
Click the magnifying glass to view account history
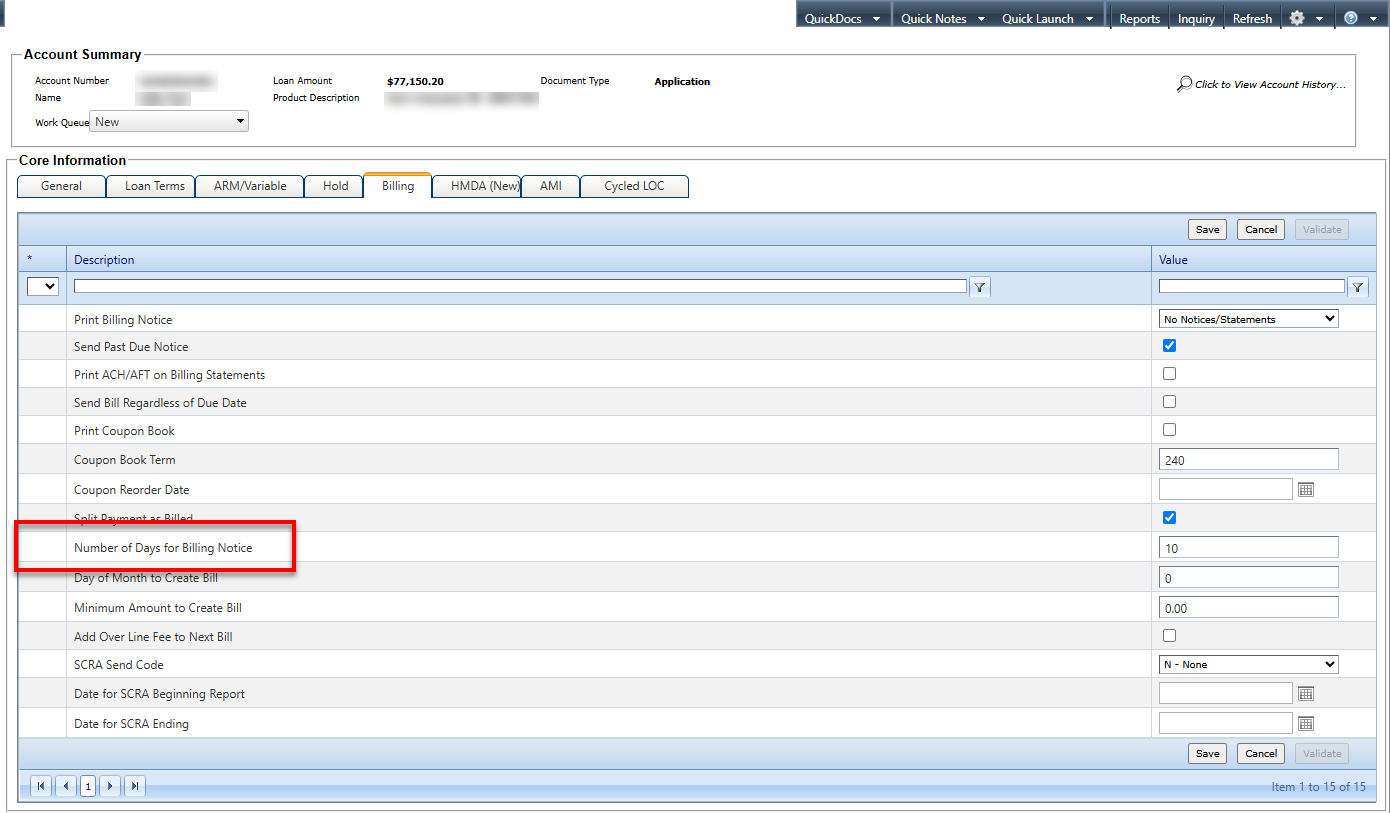[1184, 84]
